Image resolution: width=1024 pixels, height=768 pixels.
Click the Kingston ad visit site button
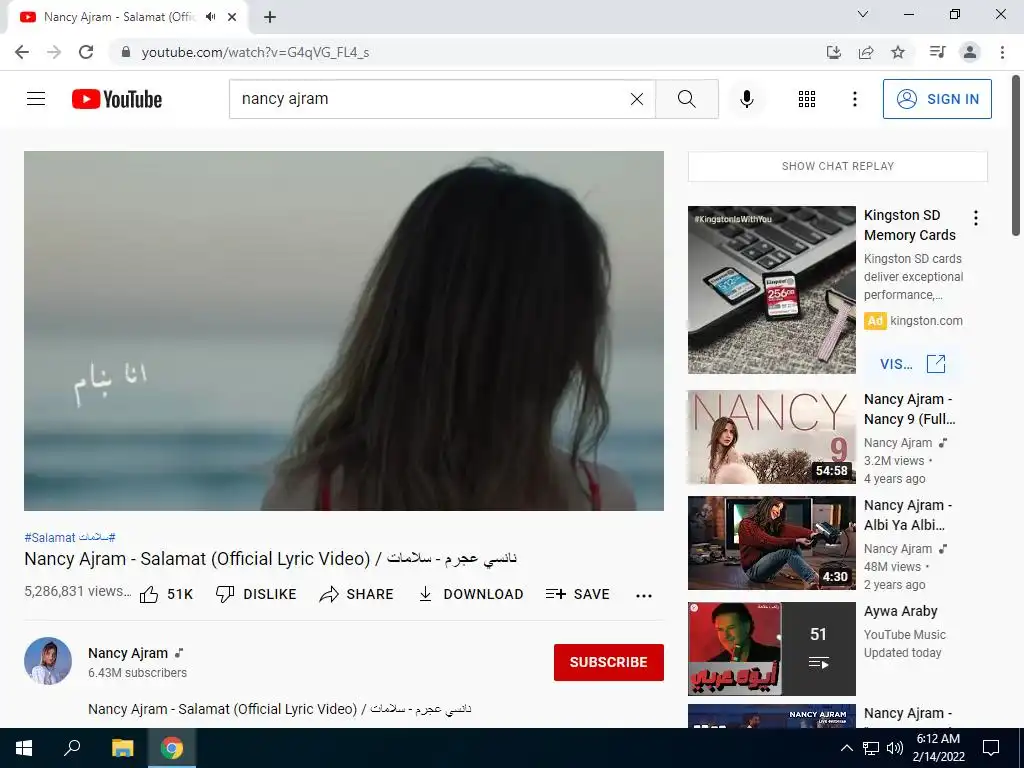tap(912, 364)
